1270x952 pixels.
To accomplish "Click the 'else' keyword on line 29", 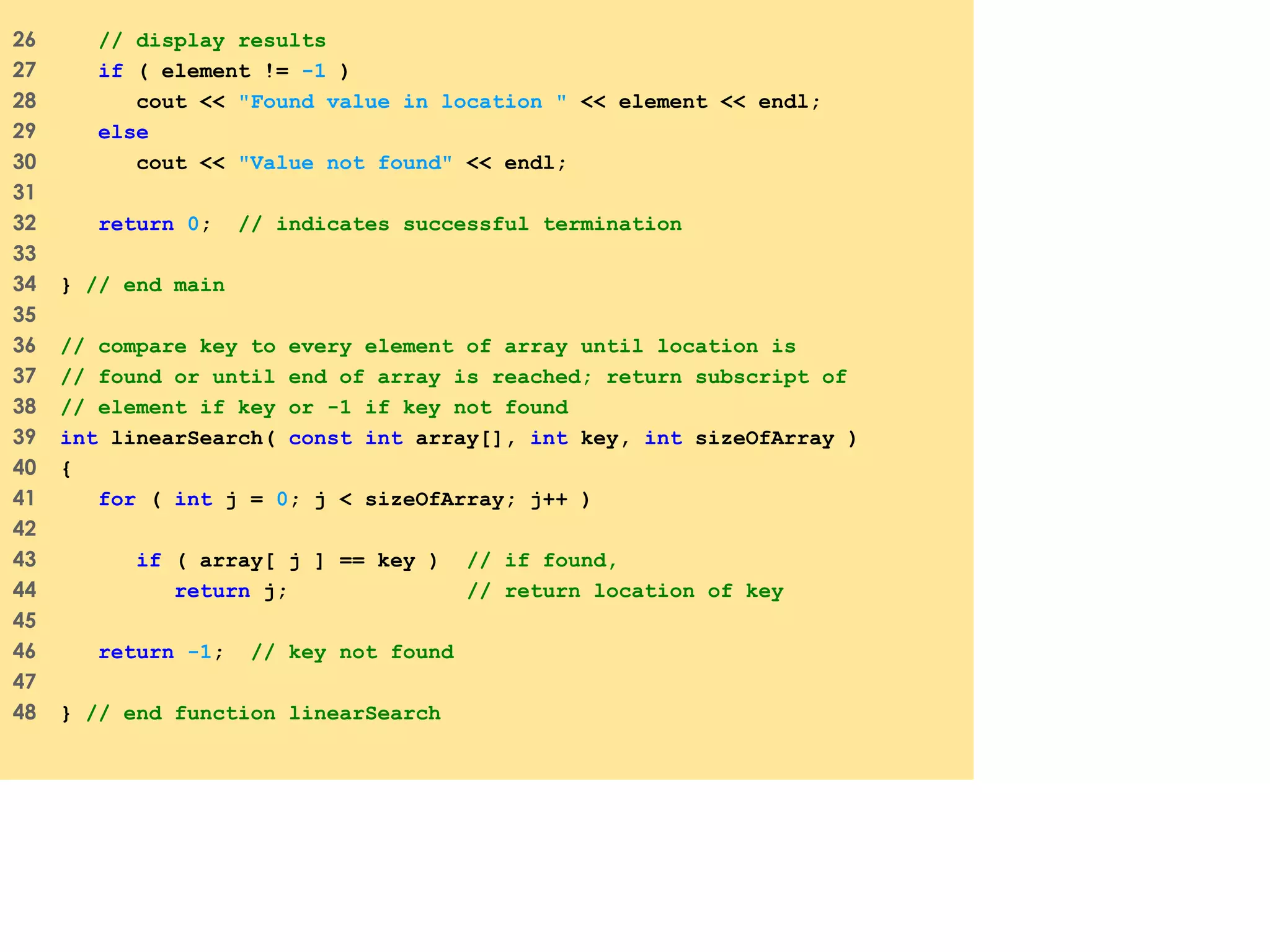I will tap(123, 132).
